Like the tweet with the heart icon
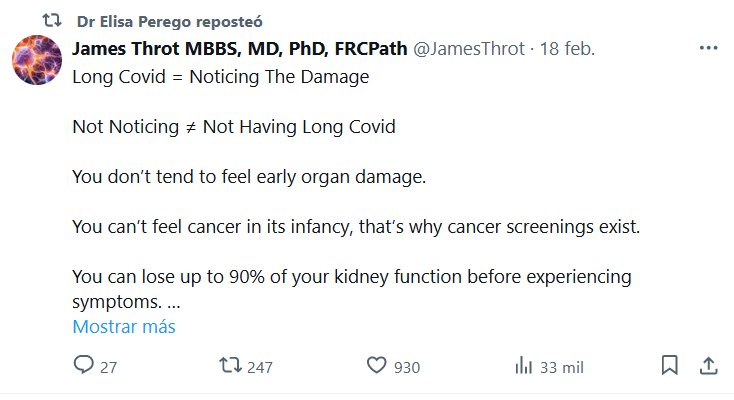The image size is (734, 400). [x=376, y=366]
